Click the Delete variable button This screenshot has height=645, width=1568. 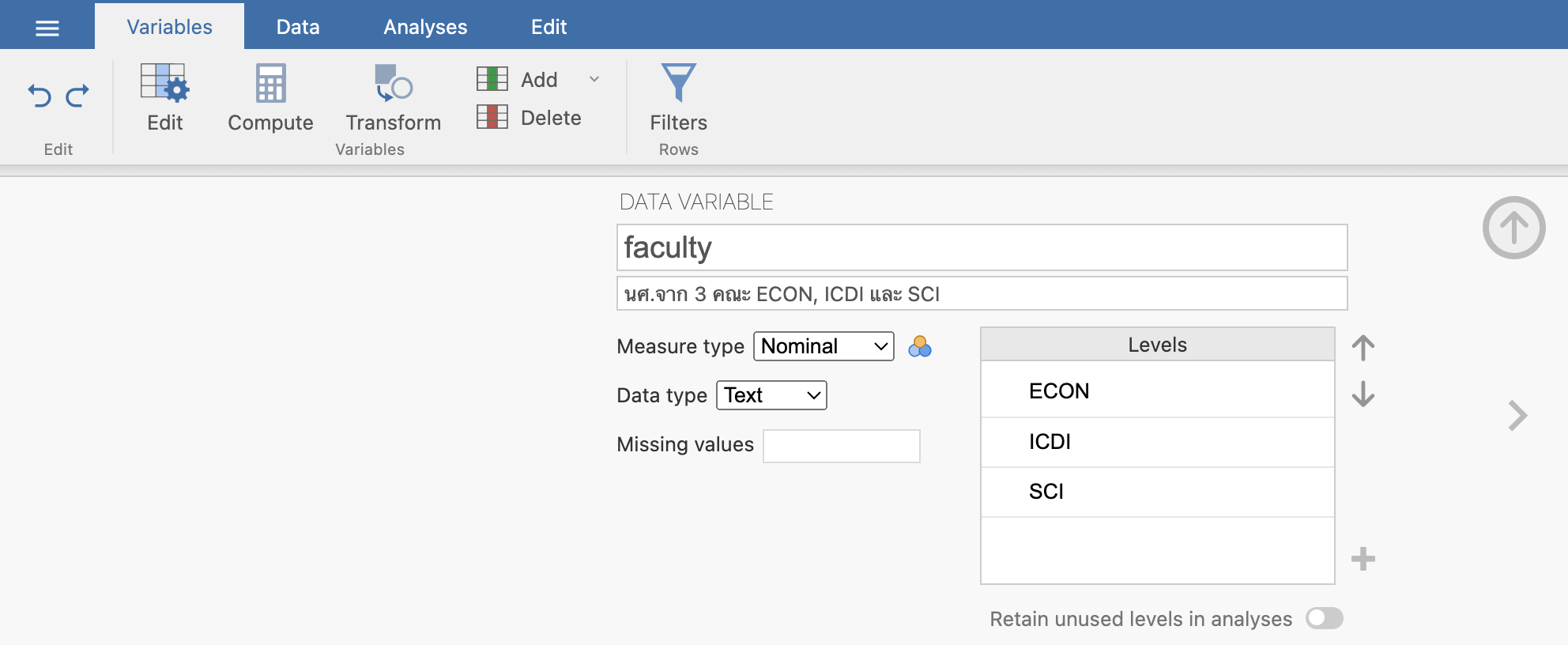(x=530, y=118)
